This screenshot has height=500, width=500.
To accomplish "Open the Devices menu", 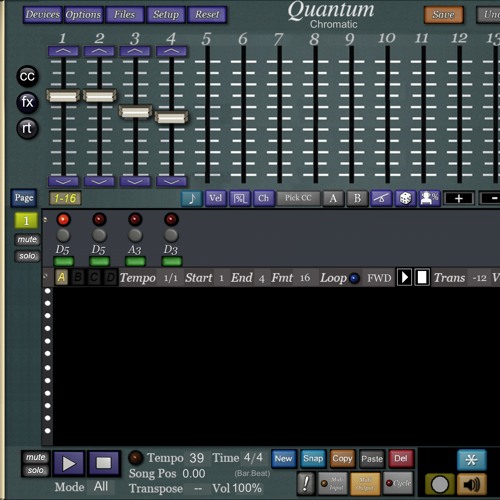I will (43, 15).
